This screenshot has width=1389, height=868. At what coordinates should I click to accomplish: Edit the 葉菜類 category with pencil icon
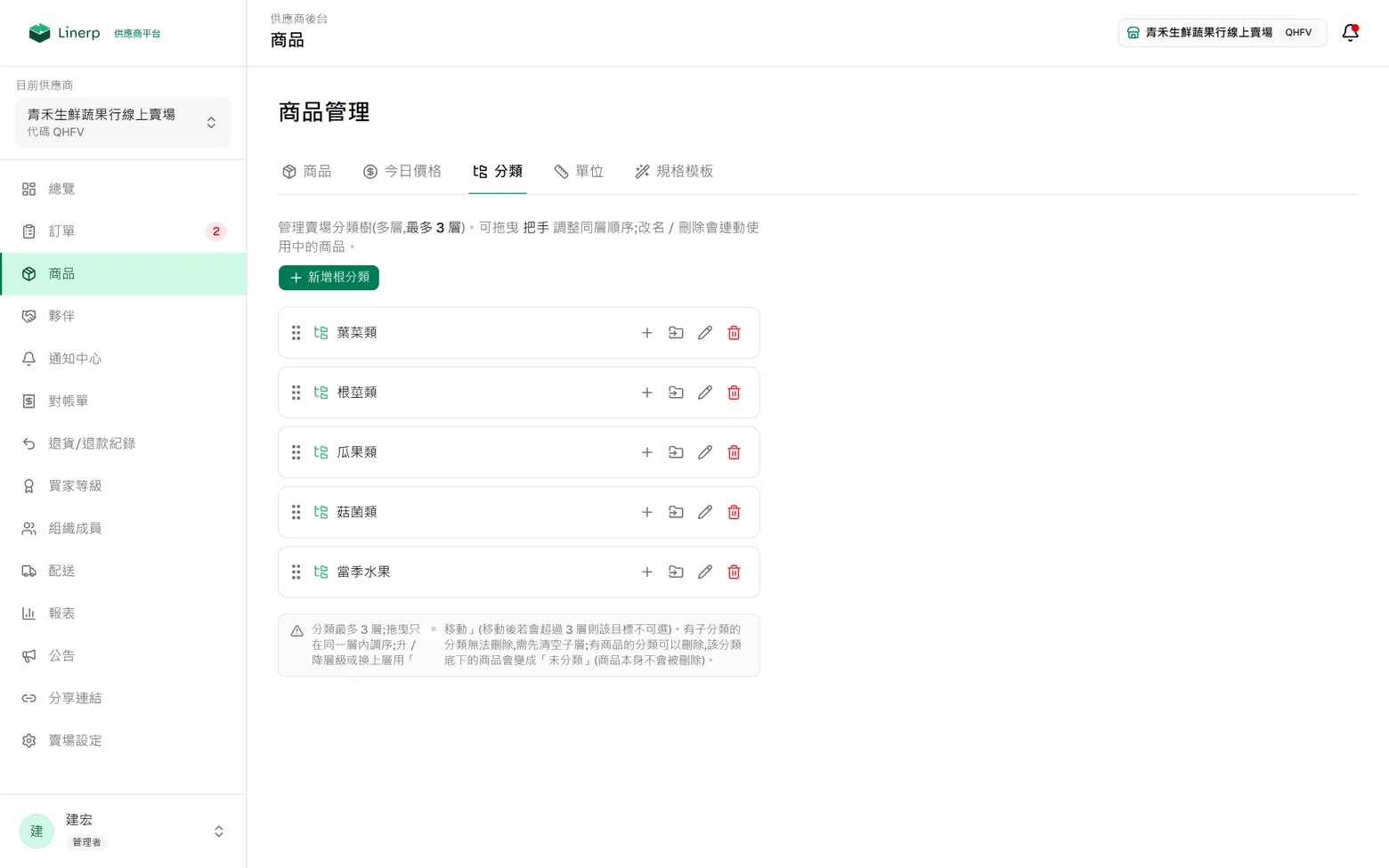point(705,333)
